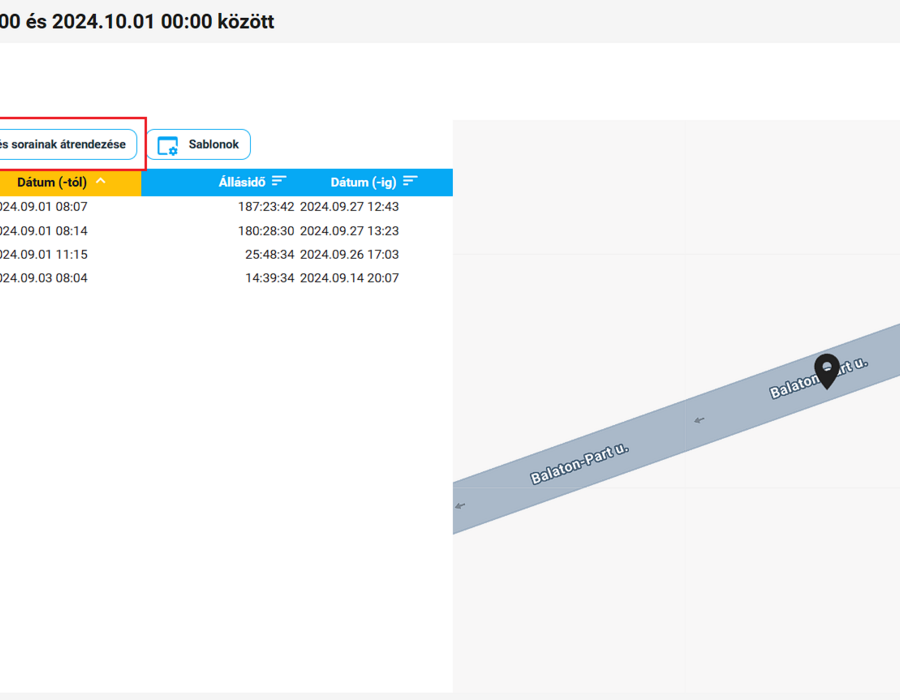The width and height of the screenshot is (900, 700).
Task: Toggle ascending arrow on Dátum (-tól)
Action: point(100,181)
